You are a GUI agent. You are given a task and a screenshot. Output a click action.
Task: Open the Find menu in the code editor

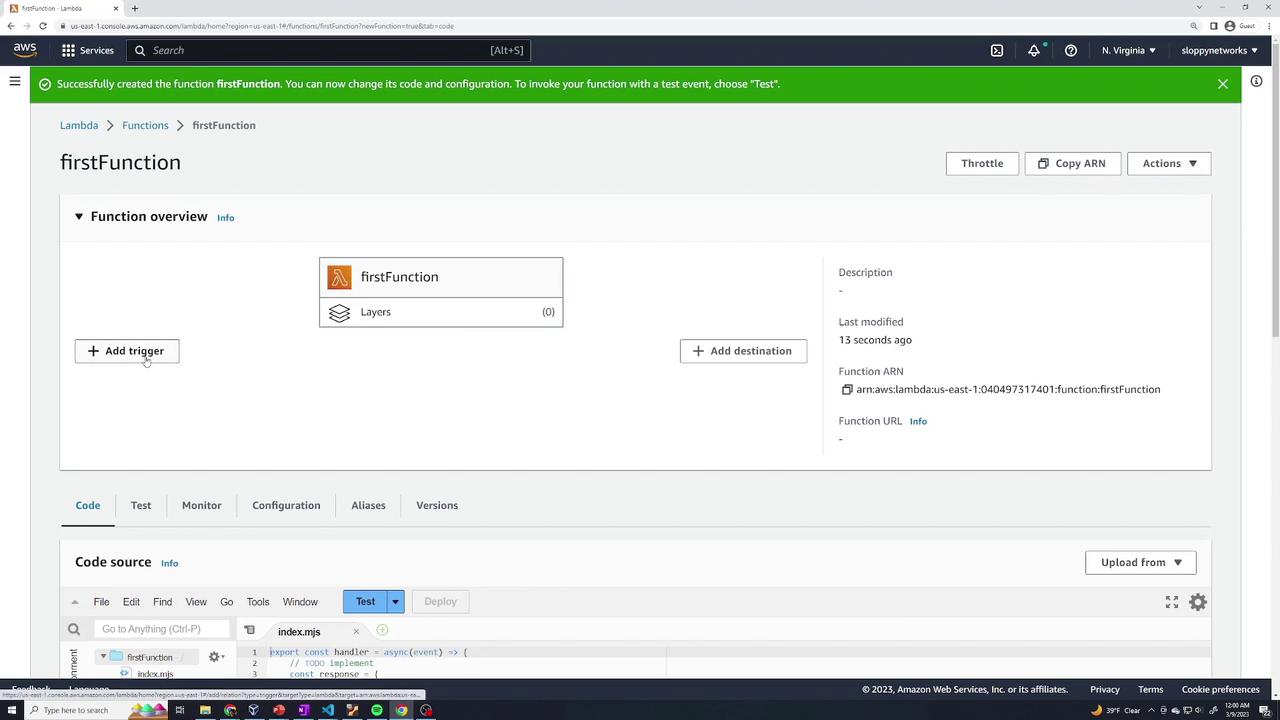point(162,602)
